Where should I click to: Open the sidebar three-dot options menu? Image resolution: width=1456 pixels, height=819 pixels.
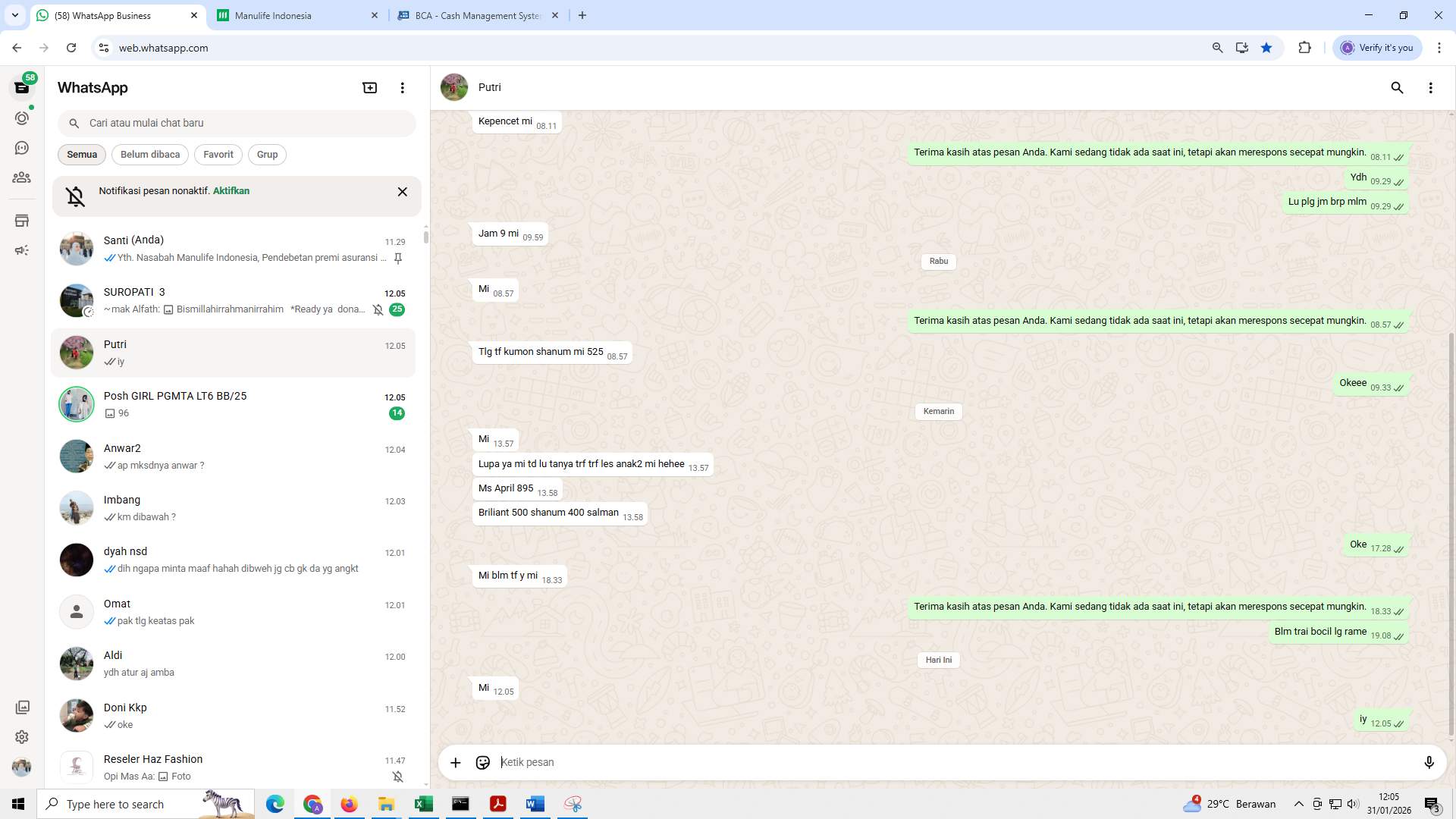402,87
